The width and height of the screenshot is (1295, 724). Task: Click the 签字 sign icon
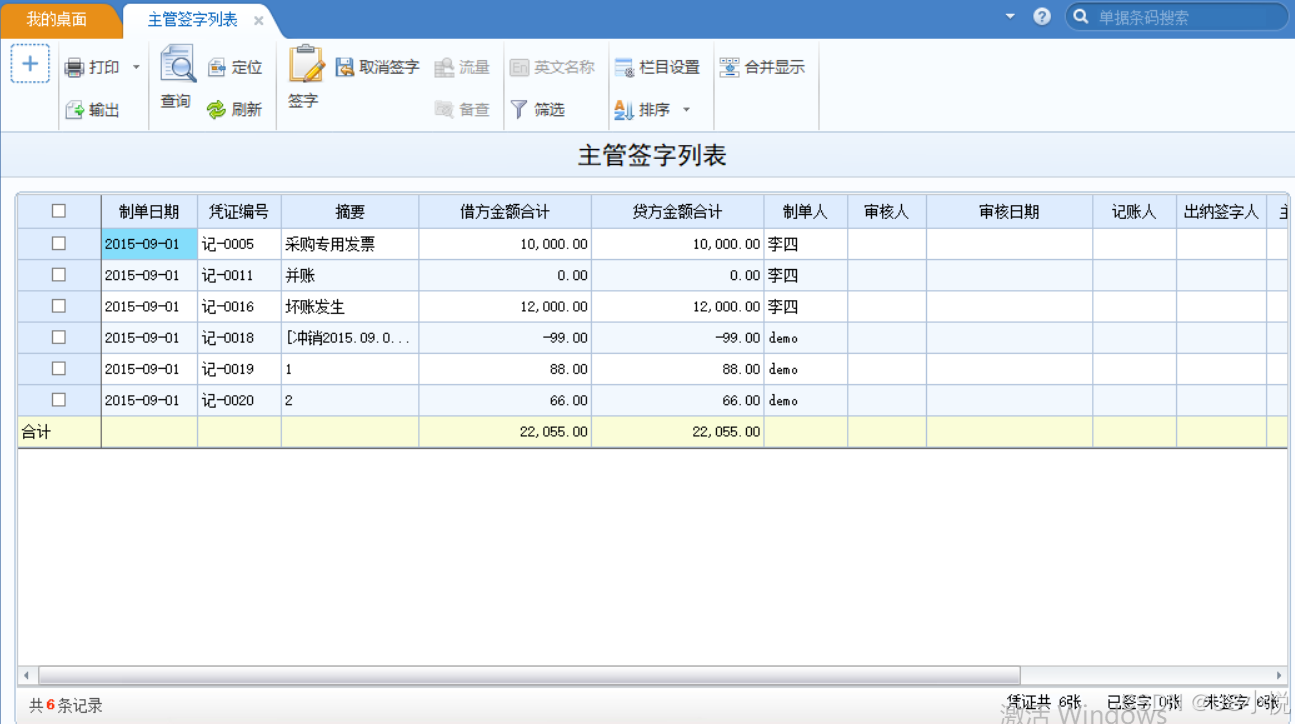pos(305,65)
